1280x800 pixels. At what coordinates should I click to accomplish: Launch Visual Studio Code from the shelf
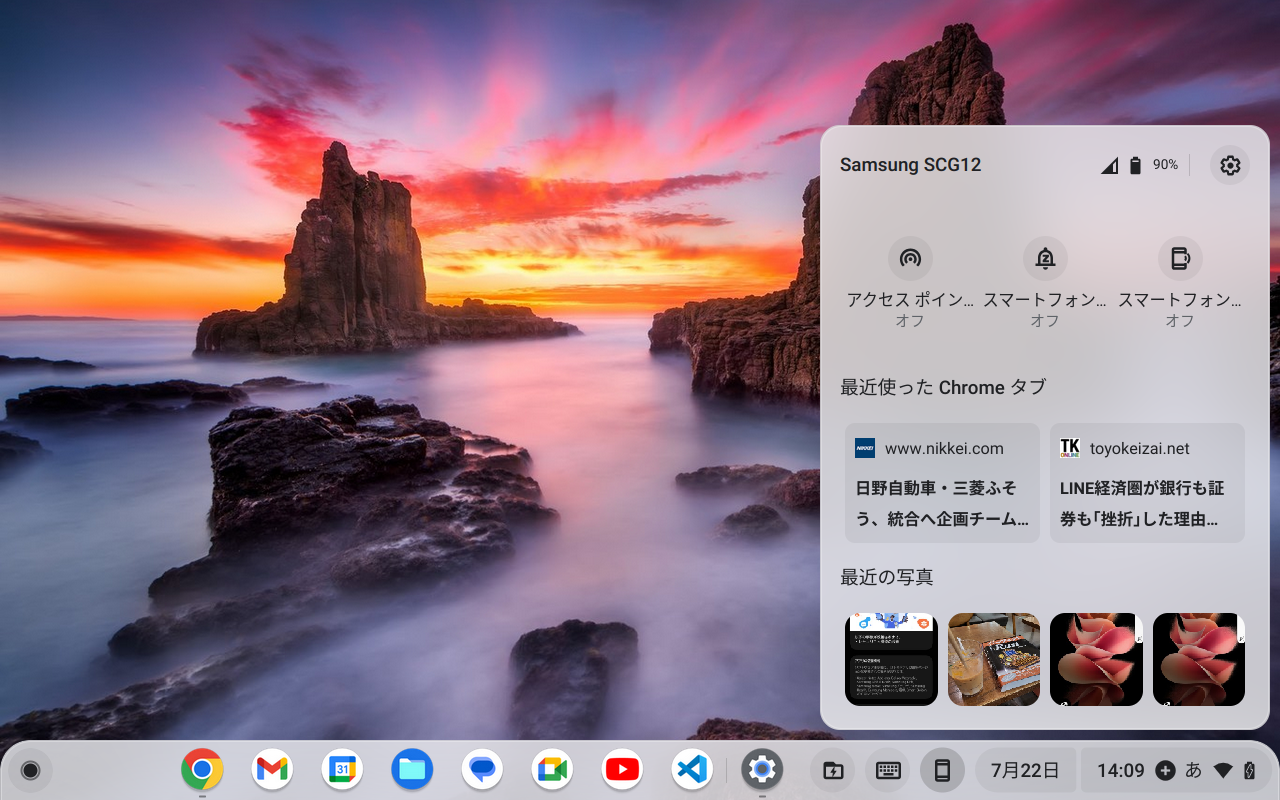pos(692,770)
